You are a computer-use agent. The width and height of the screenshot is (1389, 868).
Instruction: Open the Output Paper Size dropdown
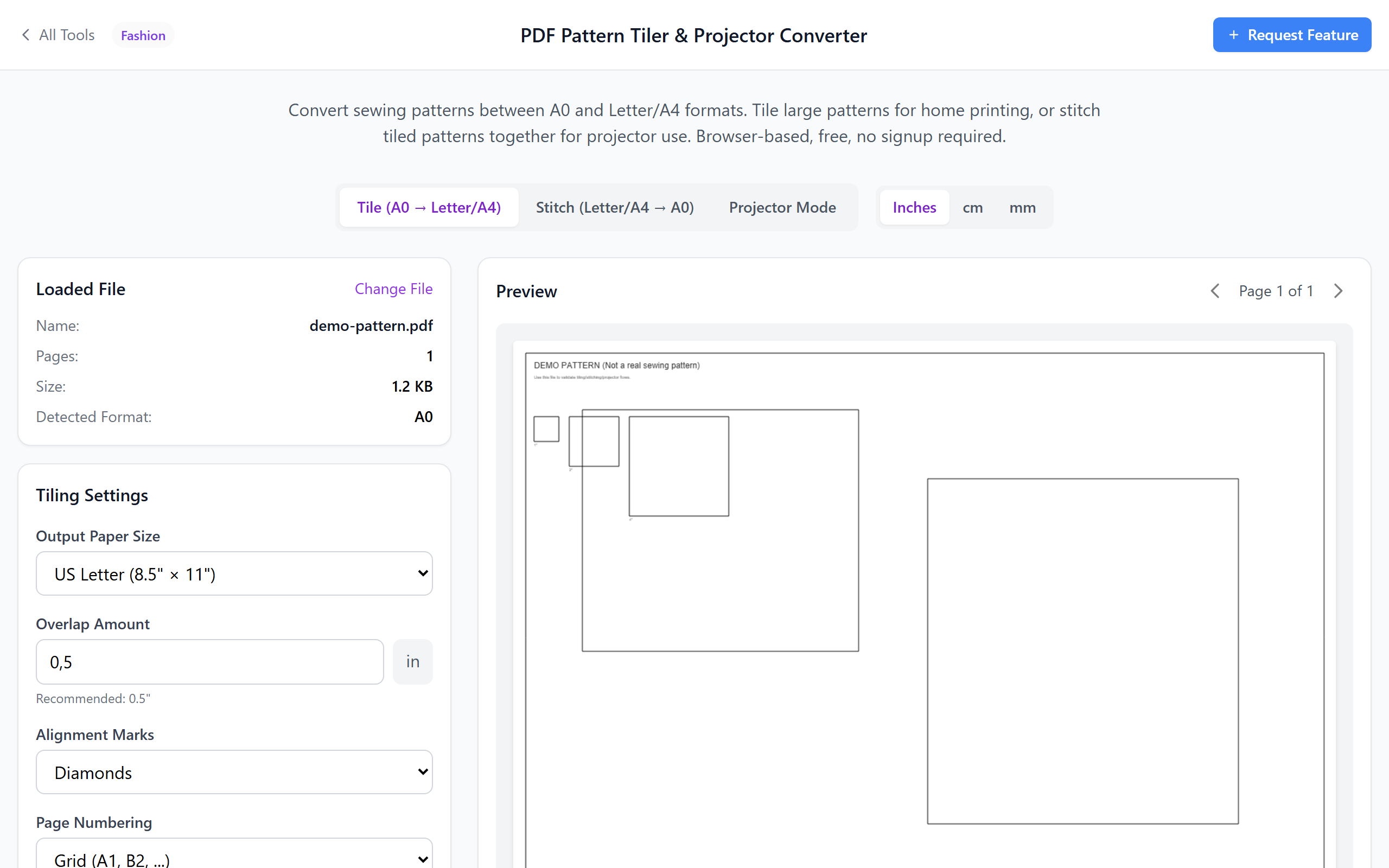pyautogui.click(x=234, y=573)
